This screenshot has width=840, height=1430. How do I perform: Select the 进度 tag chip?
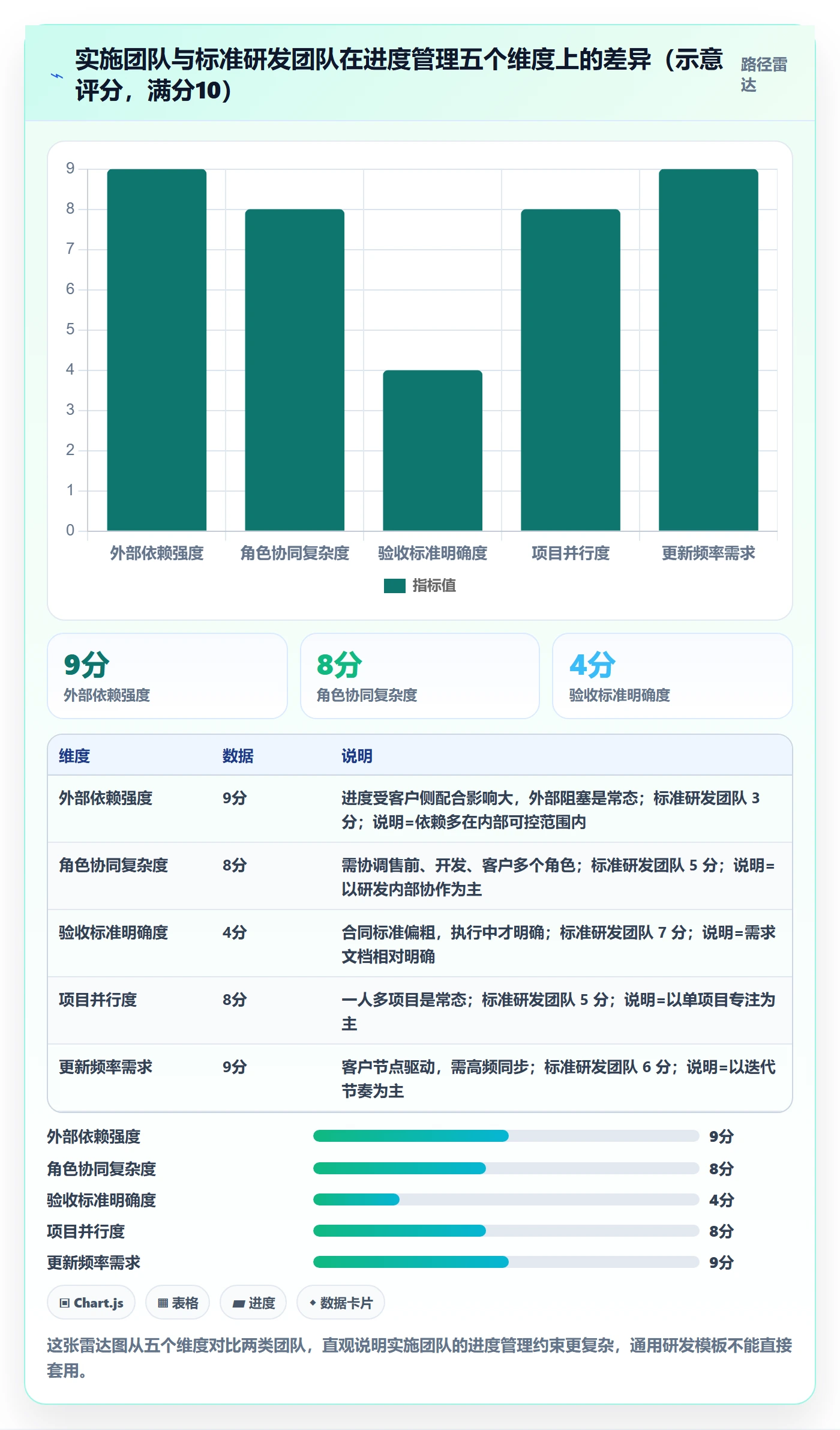(x=253, y=1303)
